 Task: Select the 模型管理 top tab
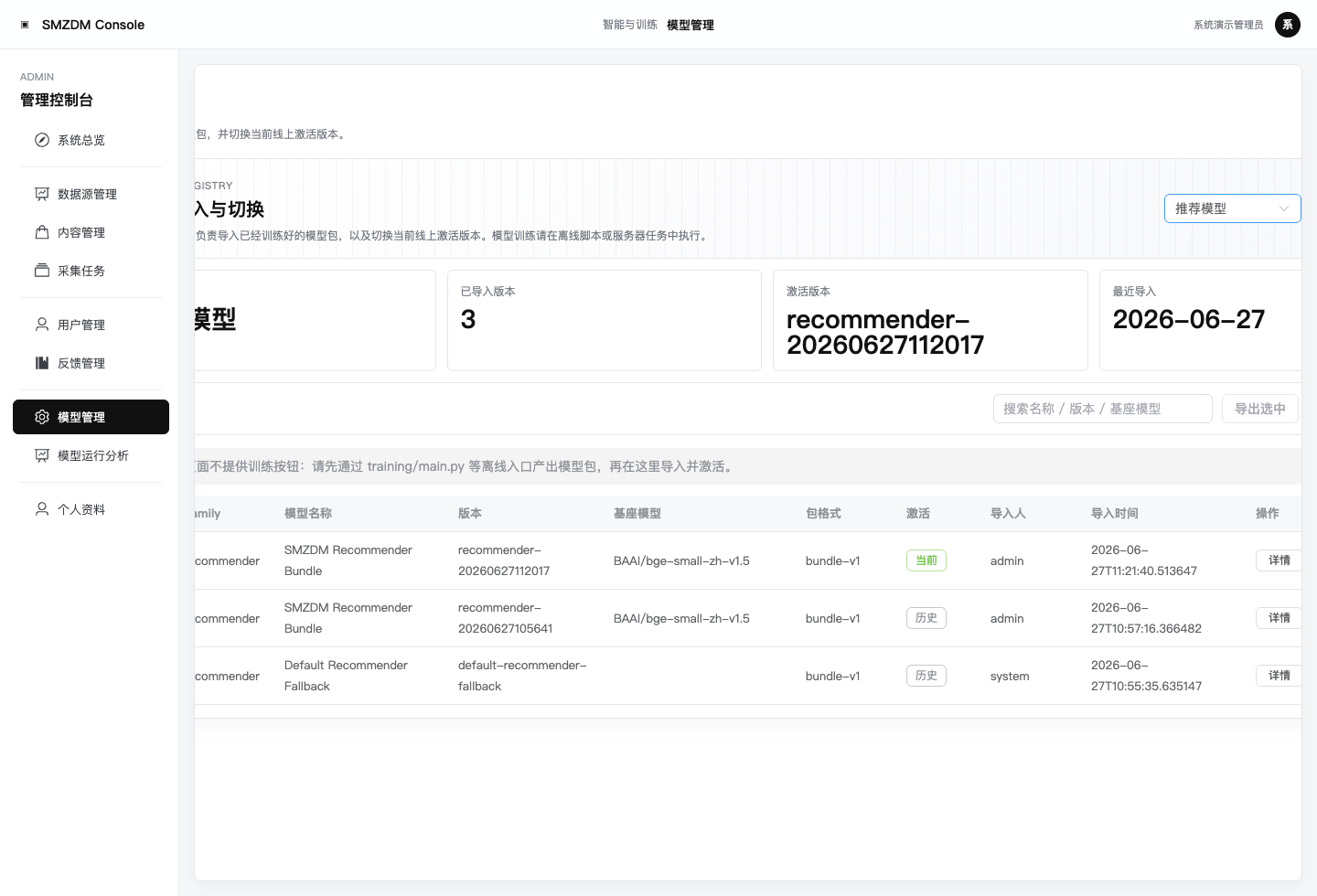[x=691, y=25]
